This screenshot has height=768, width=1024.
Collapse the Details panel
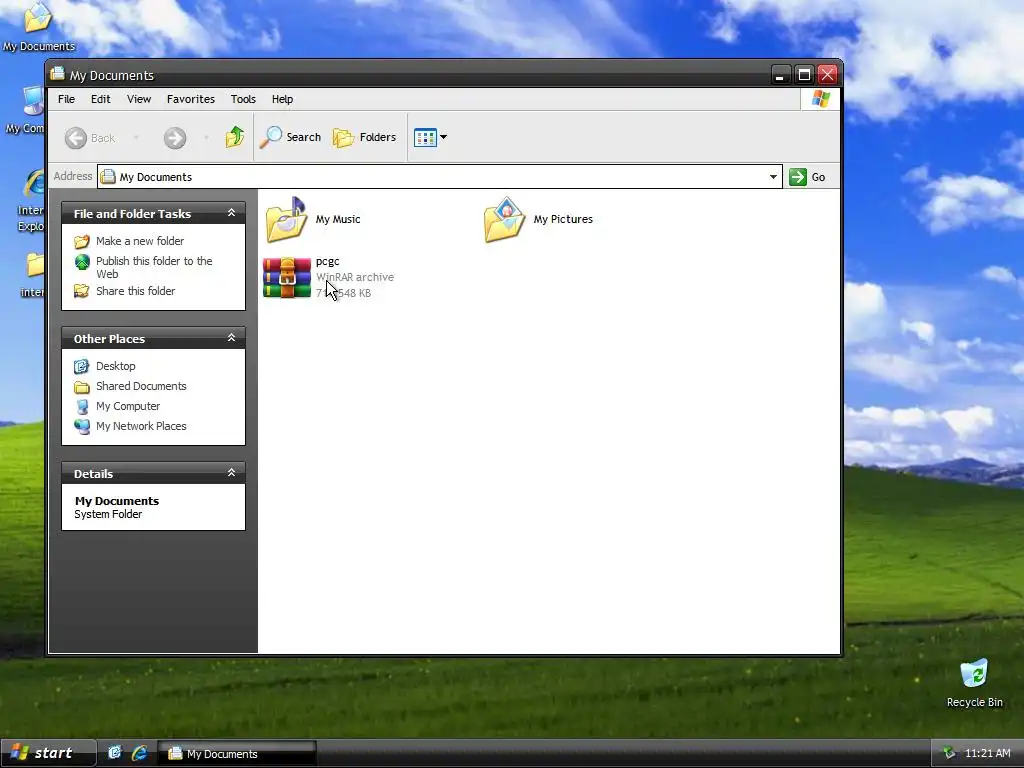231,472
